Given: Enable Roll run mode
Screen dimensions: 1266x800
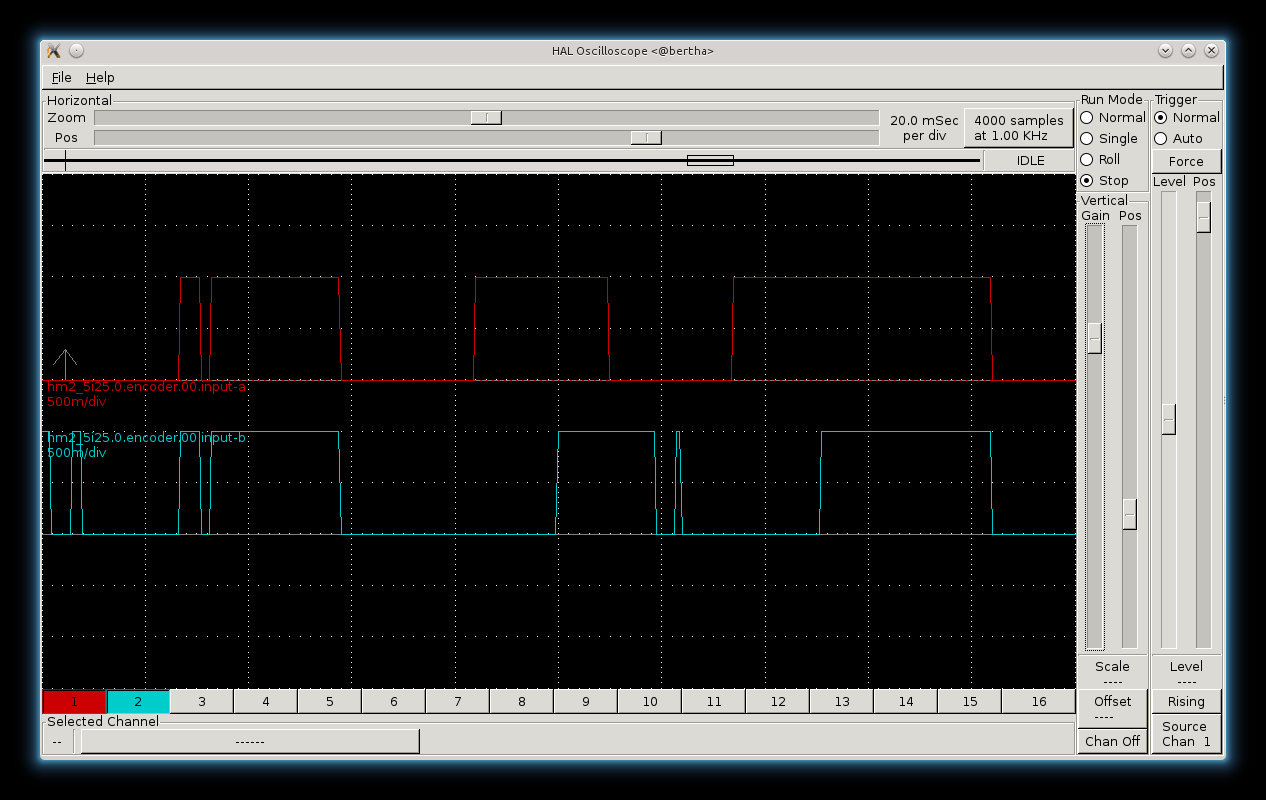Looking at the screenshot, I should (1087, 160).
